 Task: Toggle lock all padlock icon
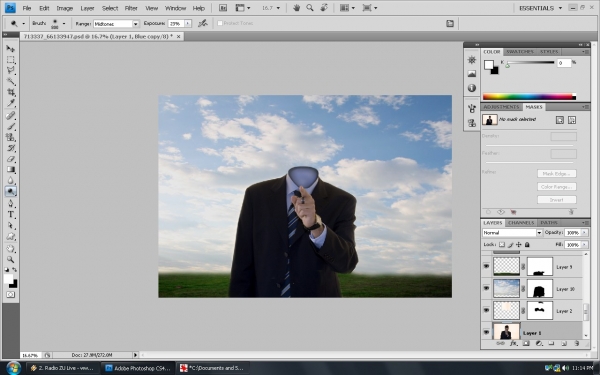[527, 245]
